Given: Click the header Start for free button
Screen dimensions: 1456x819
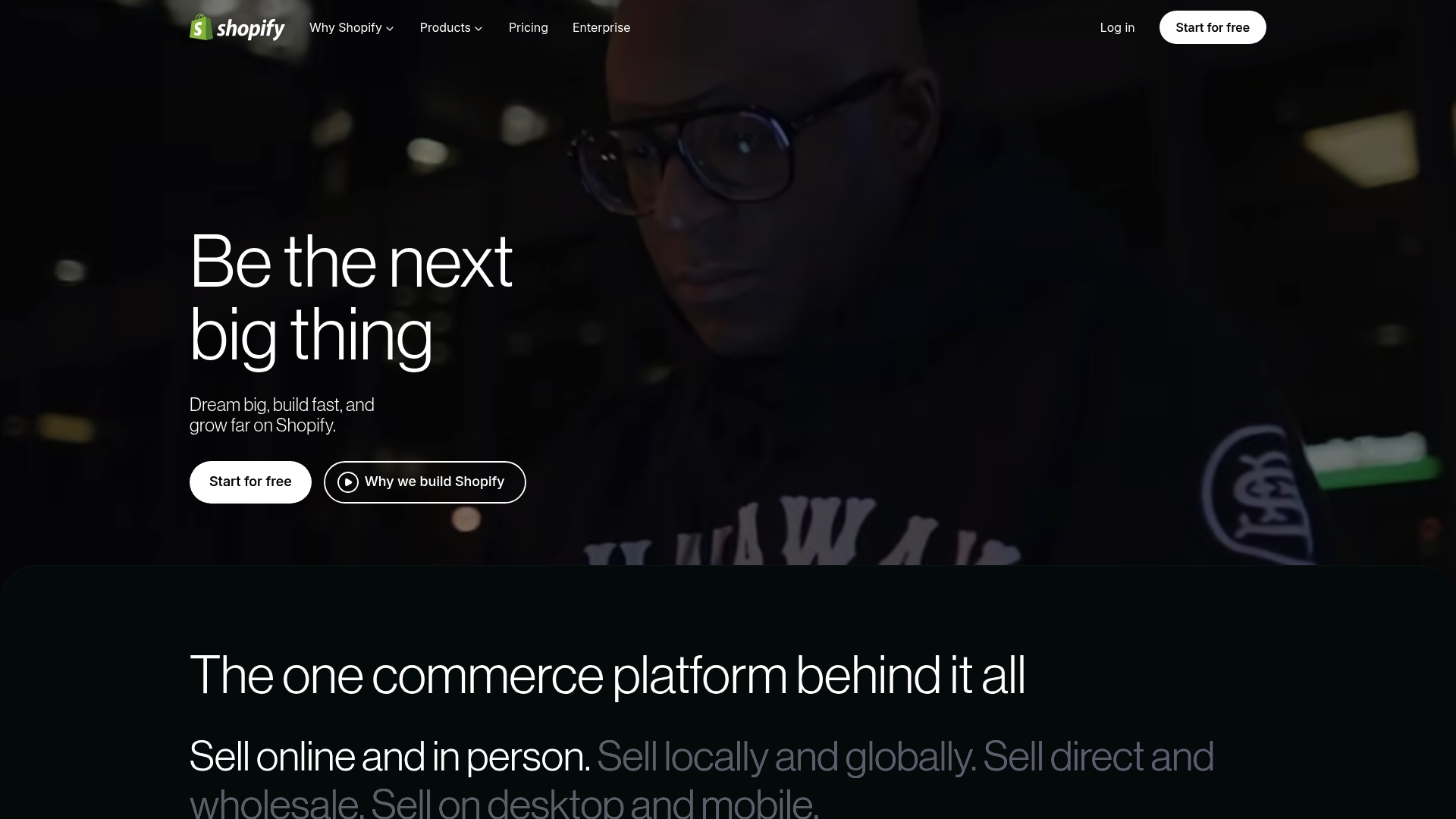Looking at the screenshot, I should (1213, 27).
